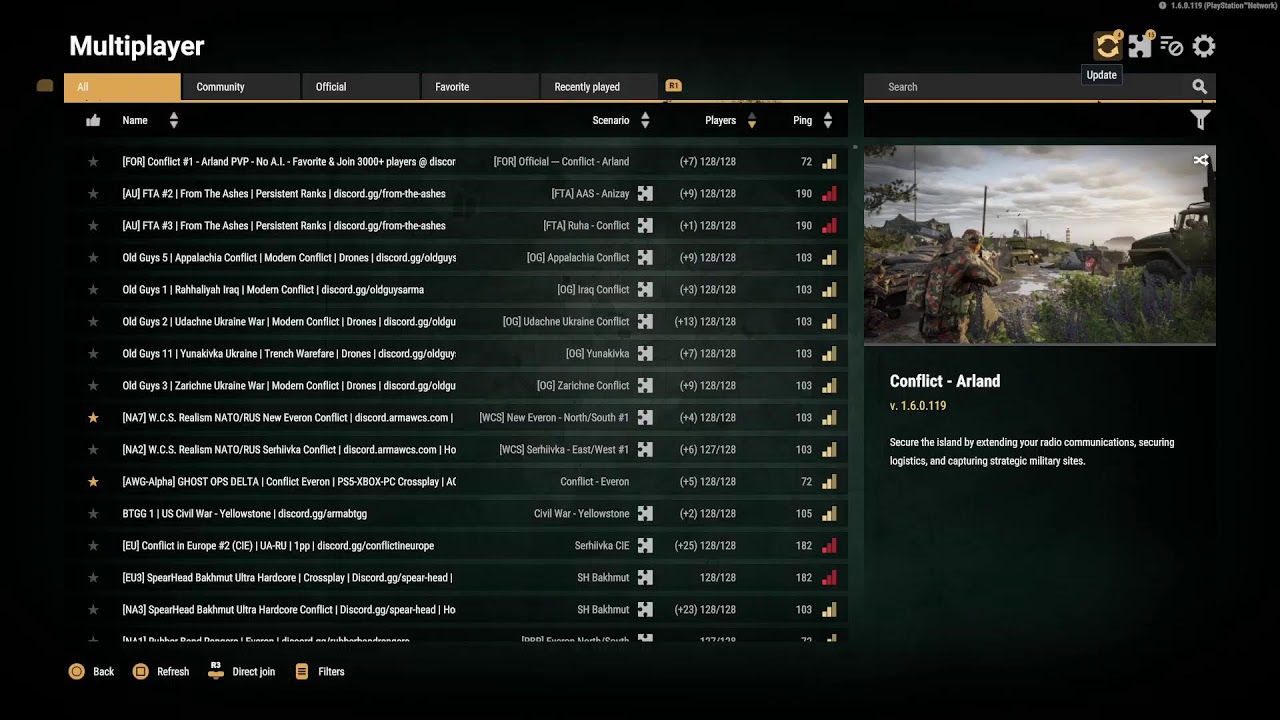Image resolution: width=1280 pixels, height=720 pixels.
Task: Click the Back button
Action: (x=91, y=672)
